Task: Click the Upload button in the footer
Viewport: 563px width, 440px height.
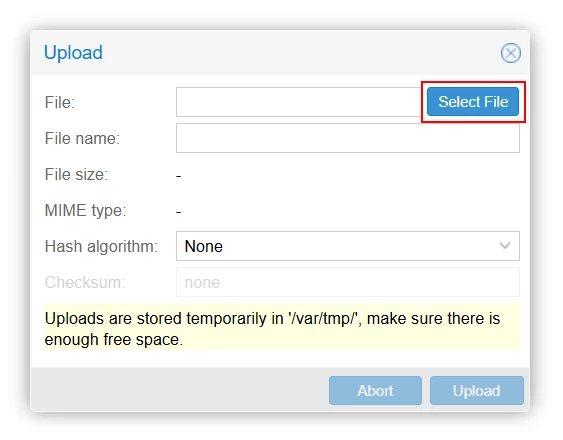Action: tap(476, 390)
